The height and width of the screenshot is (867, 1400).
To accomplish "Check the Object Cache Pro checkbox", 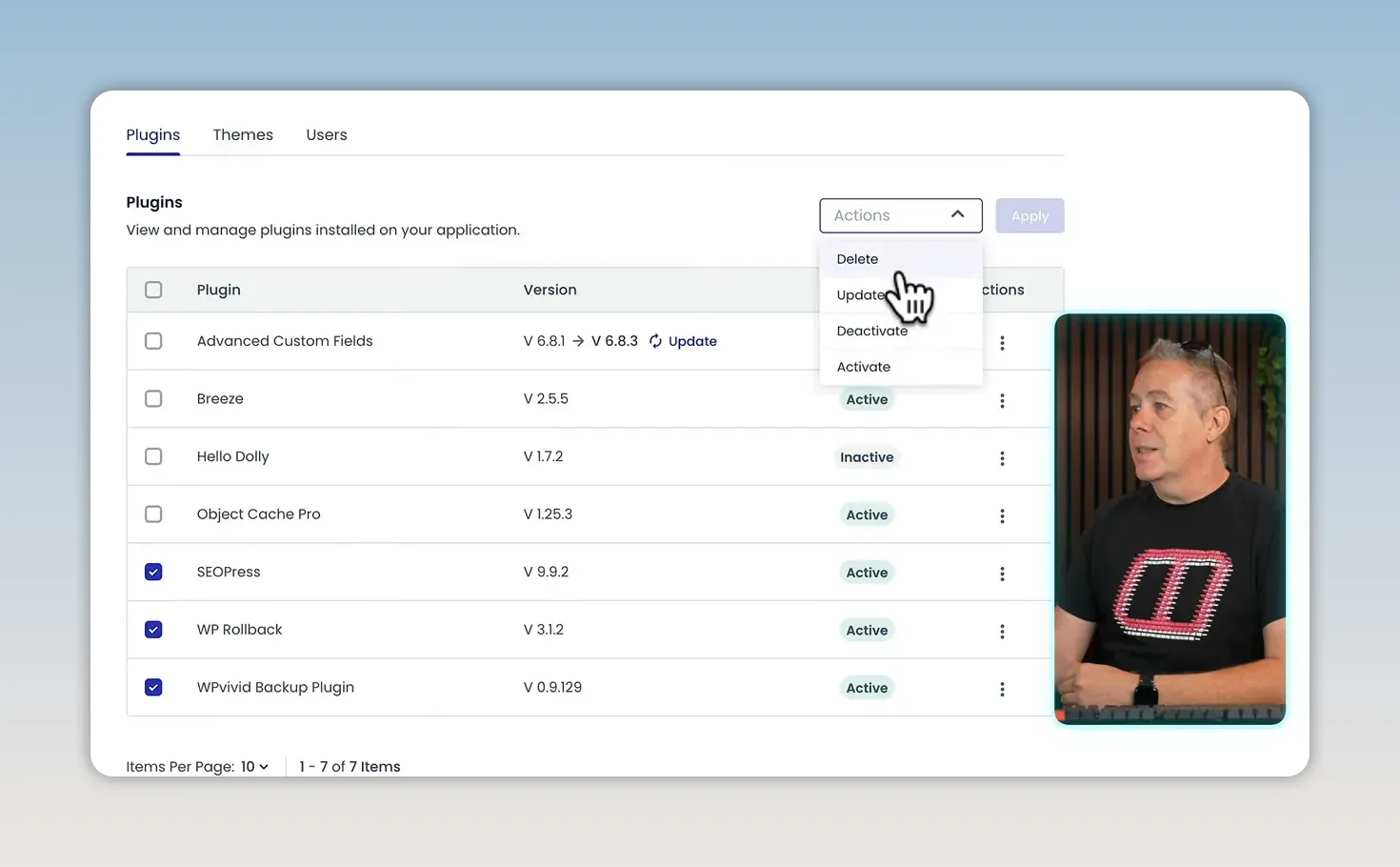I will [x=153, y=514].
